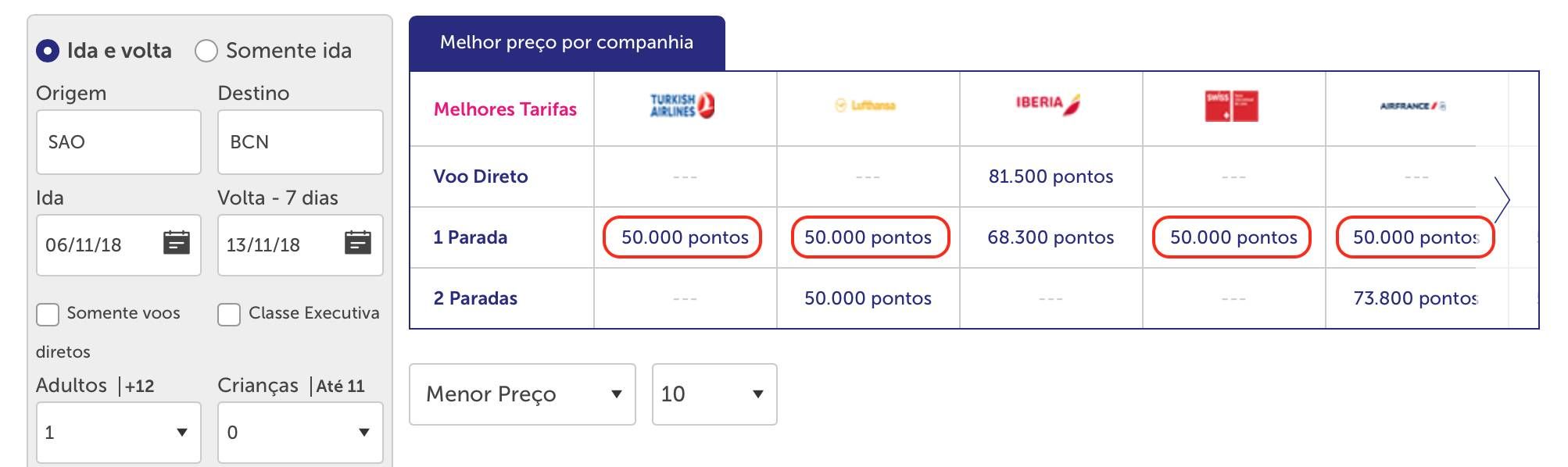Open the Menor Preço sort dropdown

[x=522, y=394]
